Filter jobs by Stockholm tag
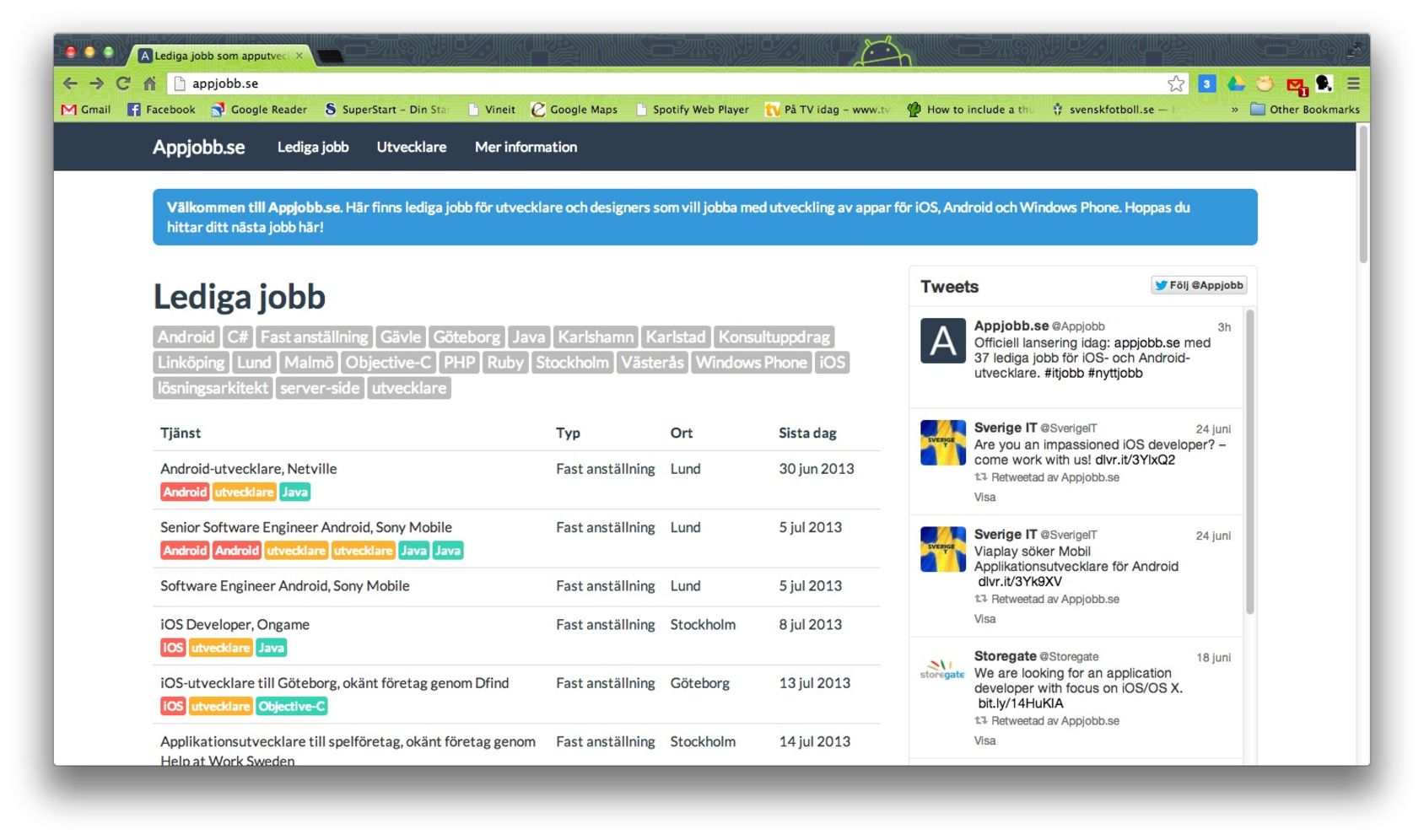The height and width of the screenshot is (840, 1424). [x=572, y=363]
